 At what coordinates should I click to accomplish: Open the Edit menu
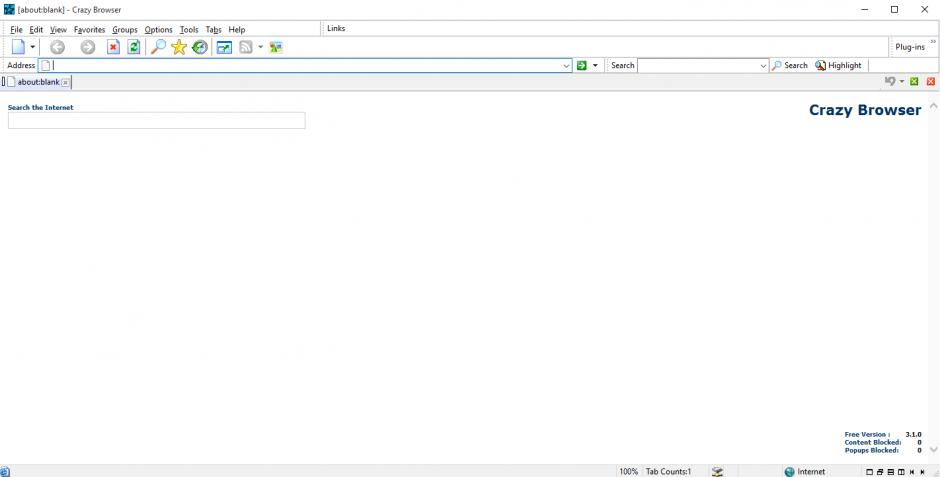coord(36,29)
